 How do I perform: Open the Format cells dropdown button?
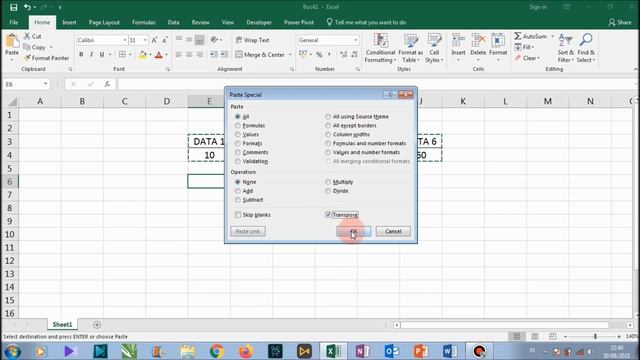[x=498, y=47]
